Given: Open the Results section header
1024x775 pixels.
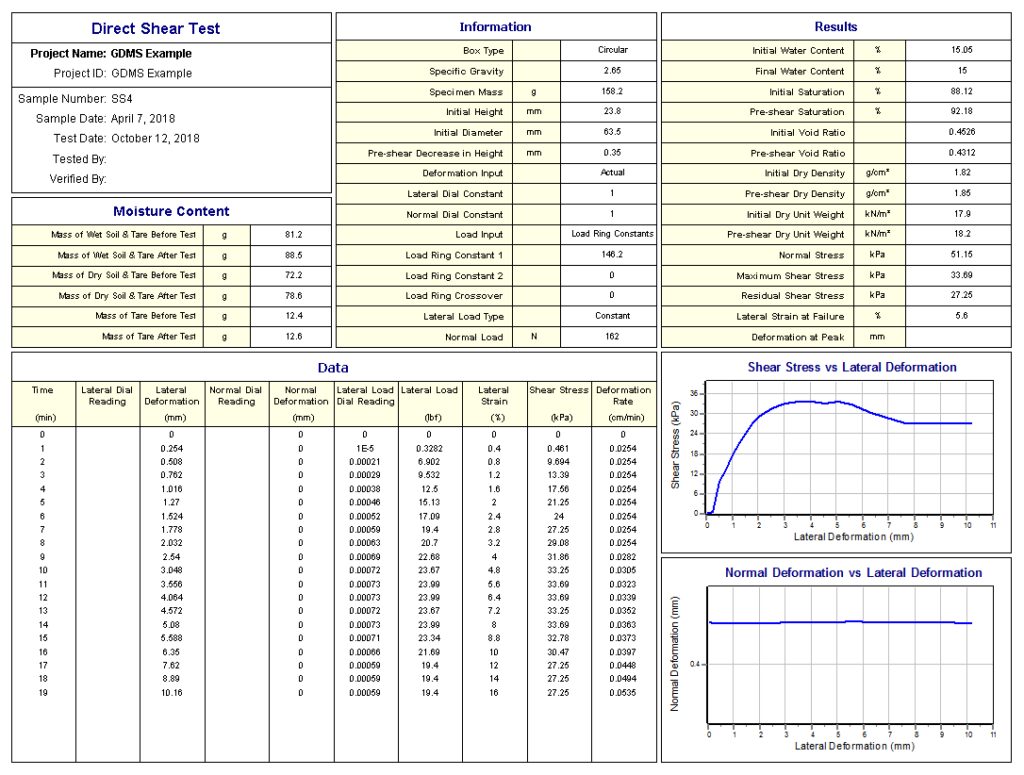Looking at the screenshot, I should point(835,26).
